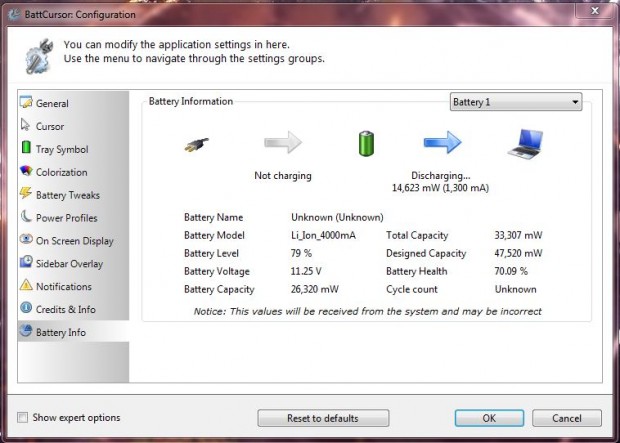Click Reset to defaults button

coord(323,418)
